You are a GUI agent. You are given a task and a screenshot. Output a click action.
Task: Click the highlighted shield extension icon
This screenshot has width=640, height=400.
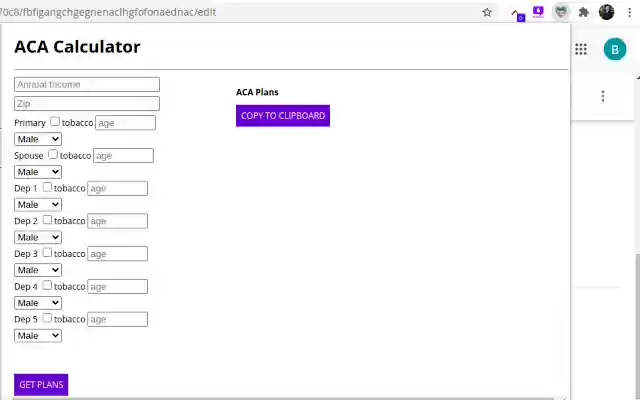pyautogui.click(x=561, y=12)
